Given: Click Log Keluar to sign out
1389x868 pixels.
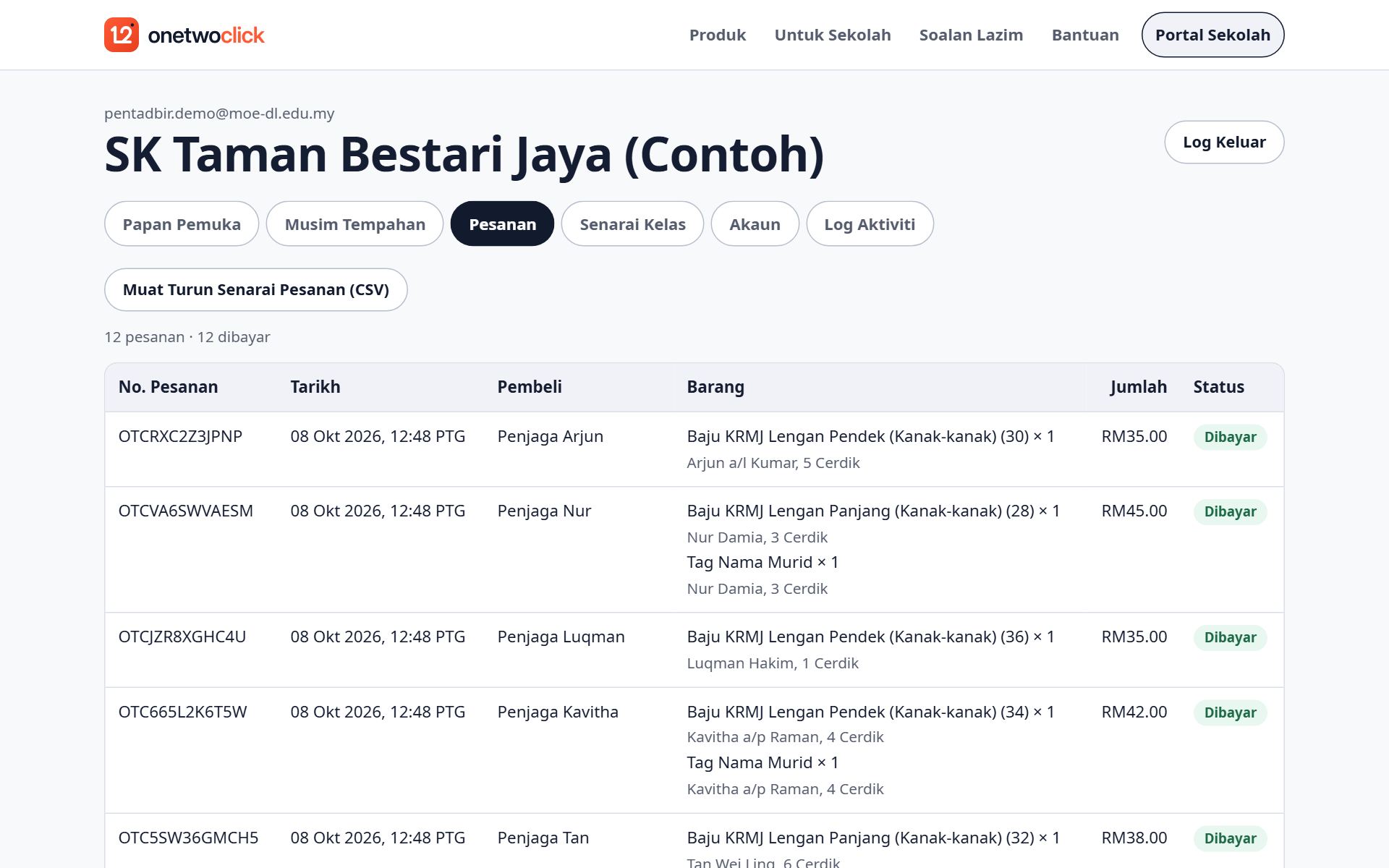Looking at the screenshot, I should (x=1224, y=142).
